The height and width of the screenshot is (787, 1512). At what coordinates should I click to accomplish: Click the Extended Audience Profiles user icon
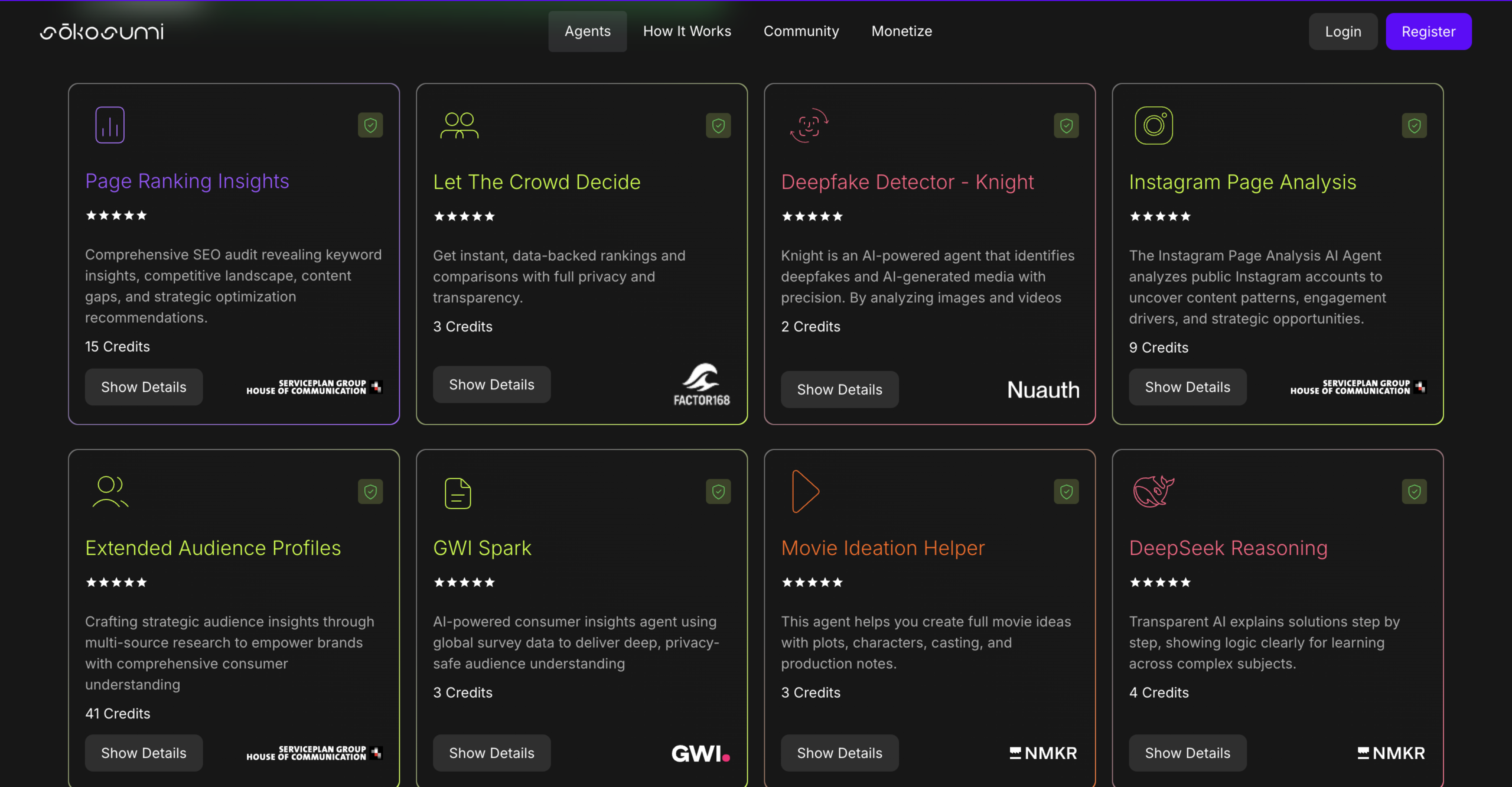[x=110, y=492]
